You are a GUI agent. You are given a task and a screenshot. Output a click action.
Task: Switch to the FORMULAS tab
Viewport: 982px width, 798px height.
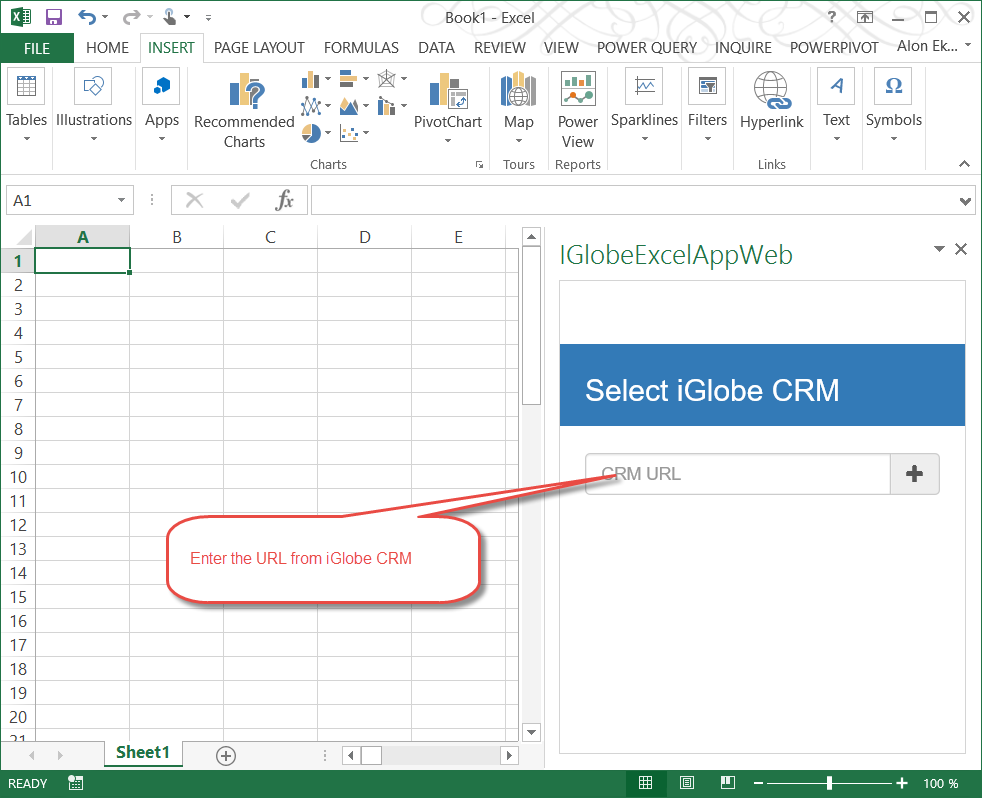[361, 48]
